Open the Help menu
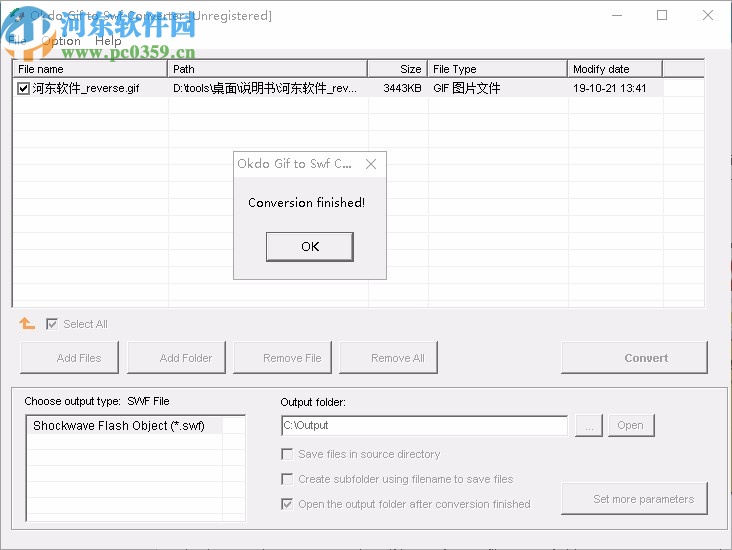The height and width of the screenshot is (550, 732). pos(108,41)
